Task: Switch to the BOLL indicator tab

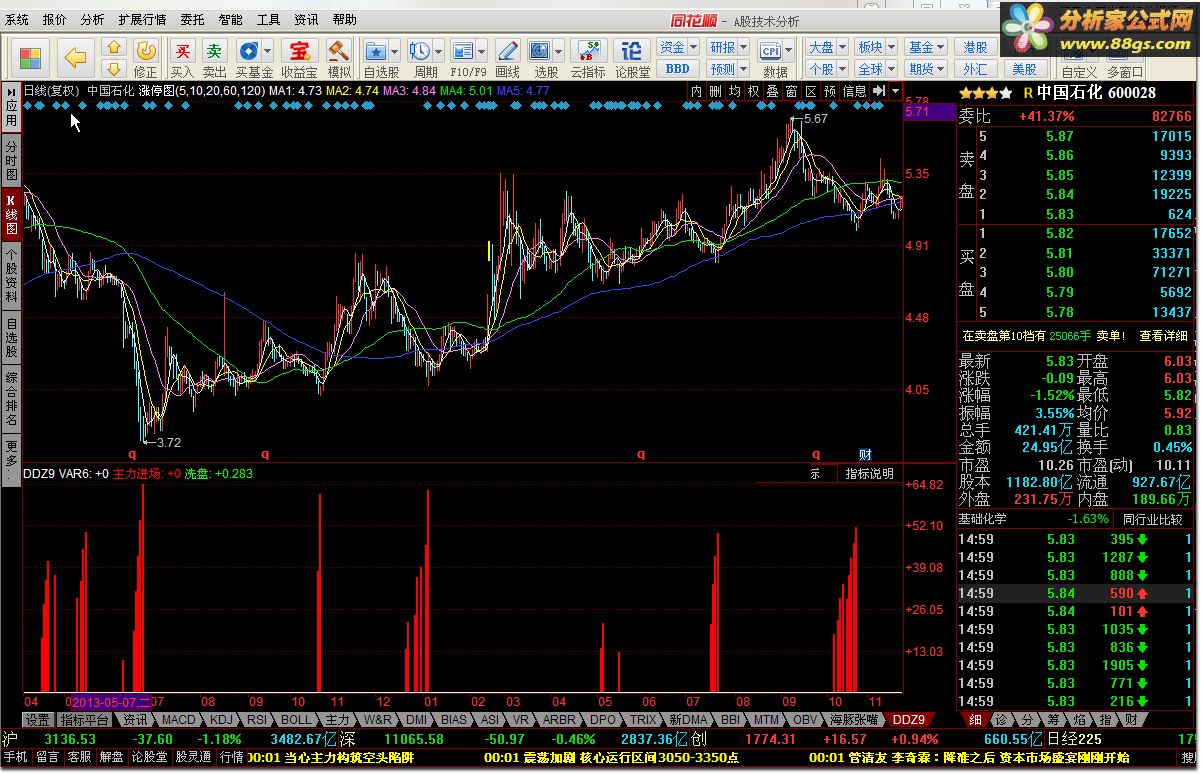Action: click(295, 719)
